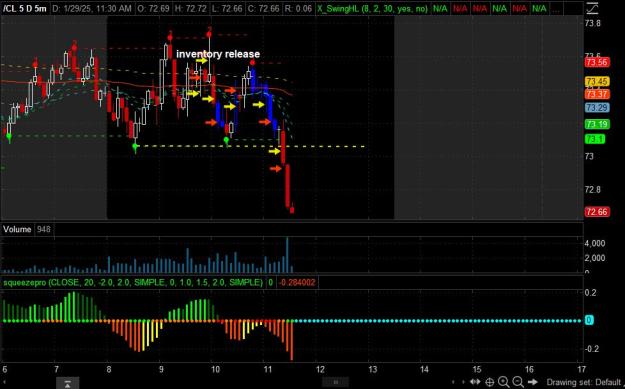This screenshot has height=389, width=625.
Task: Click the green 73.1 price bubble
Action: point(595,139)
